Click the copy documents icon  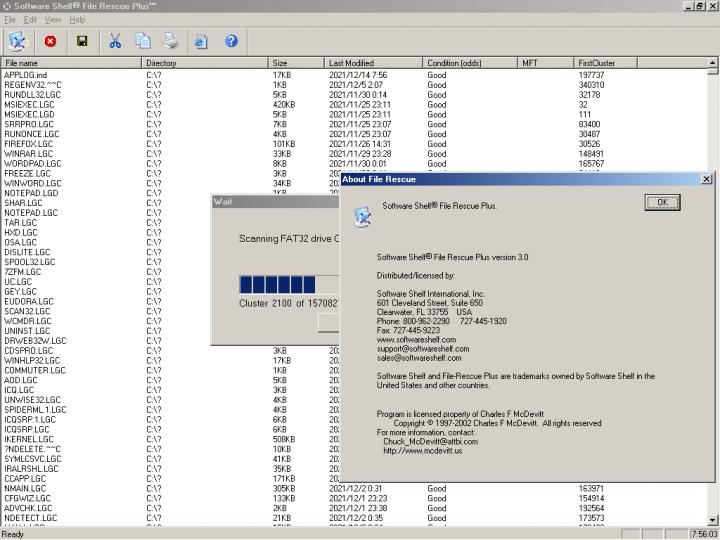tap(143, 41)
